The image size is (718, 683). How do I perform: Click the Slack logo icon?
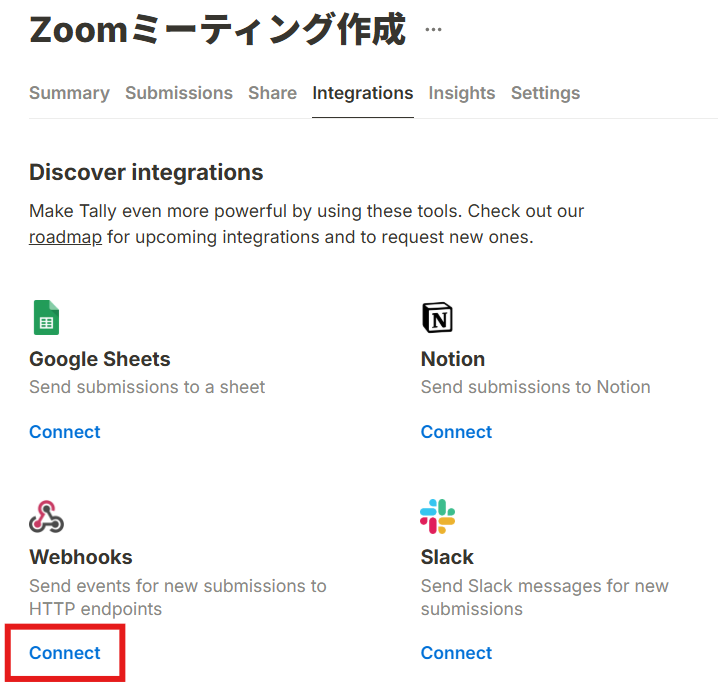437,516
